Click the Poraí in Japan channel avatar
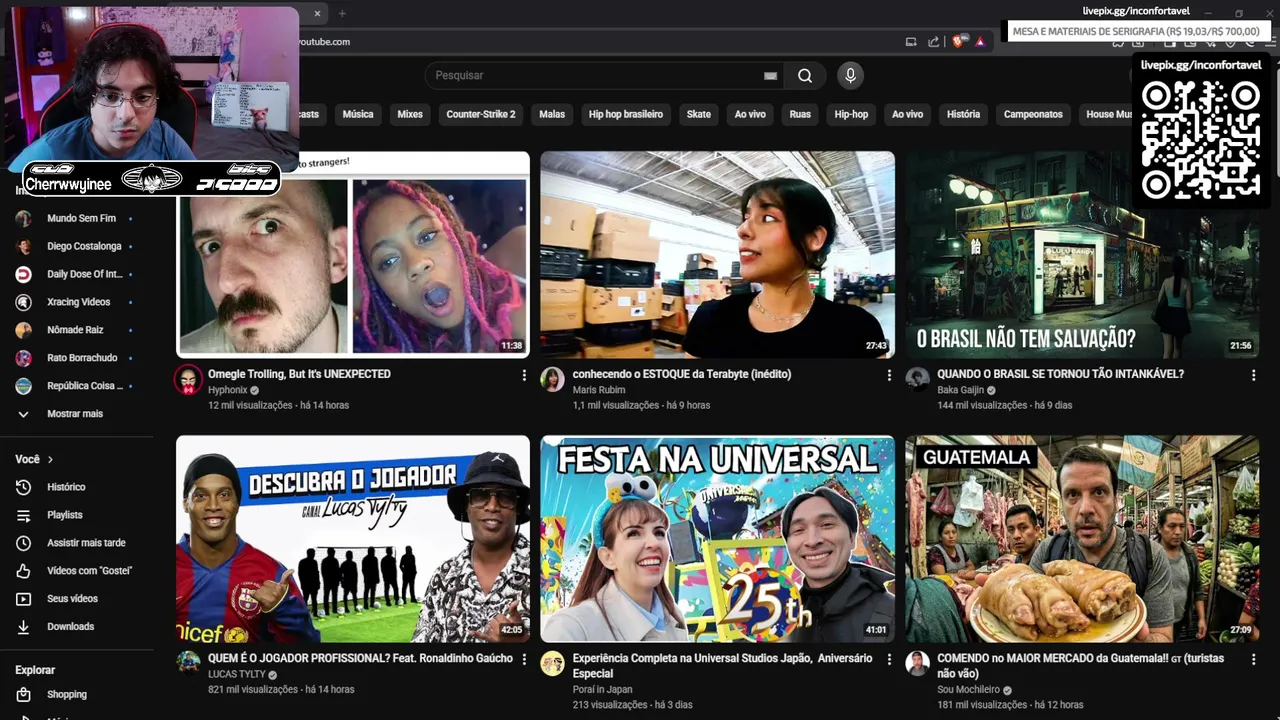This screenshot has height=720, width=1280. (552, 663)
